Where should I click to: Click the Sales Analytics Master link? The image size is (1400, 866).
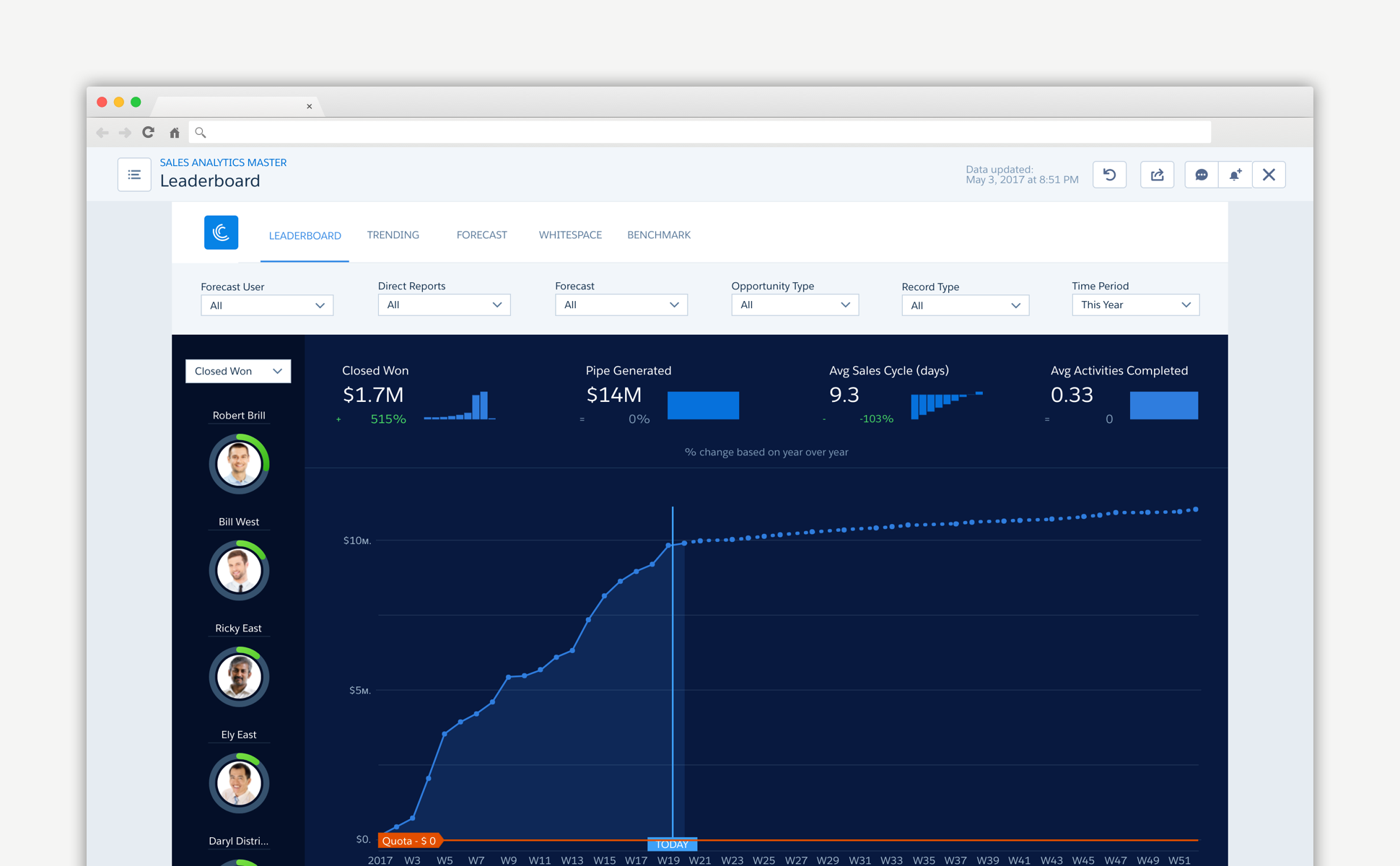coord(223,162)
